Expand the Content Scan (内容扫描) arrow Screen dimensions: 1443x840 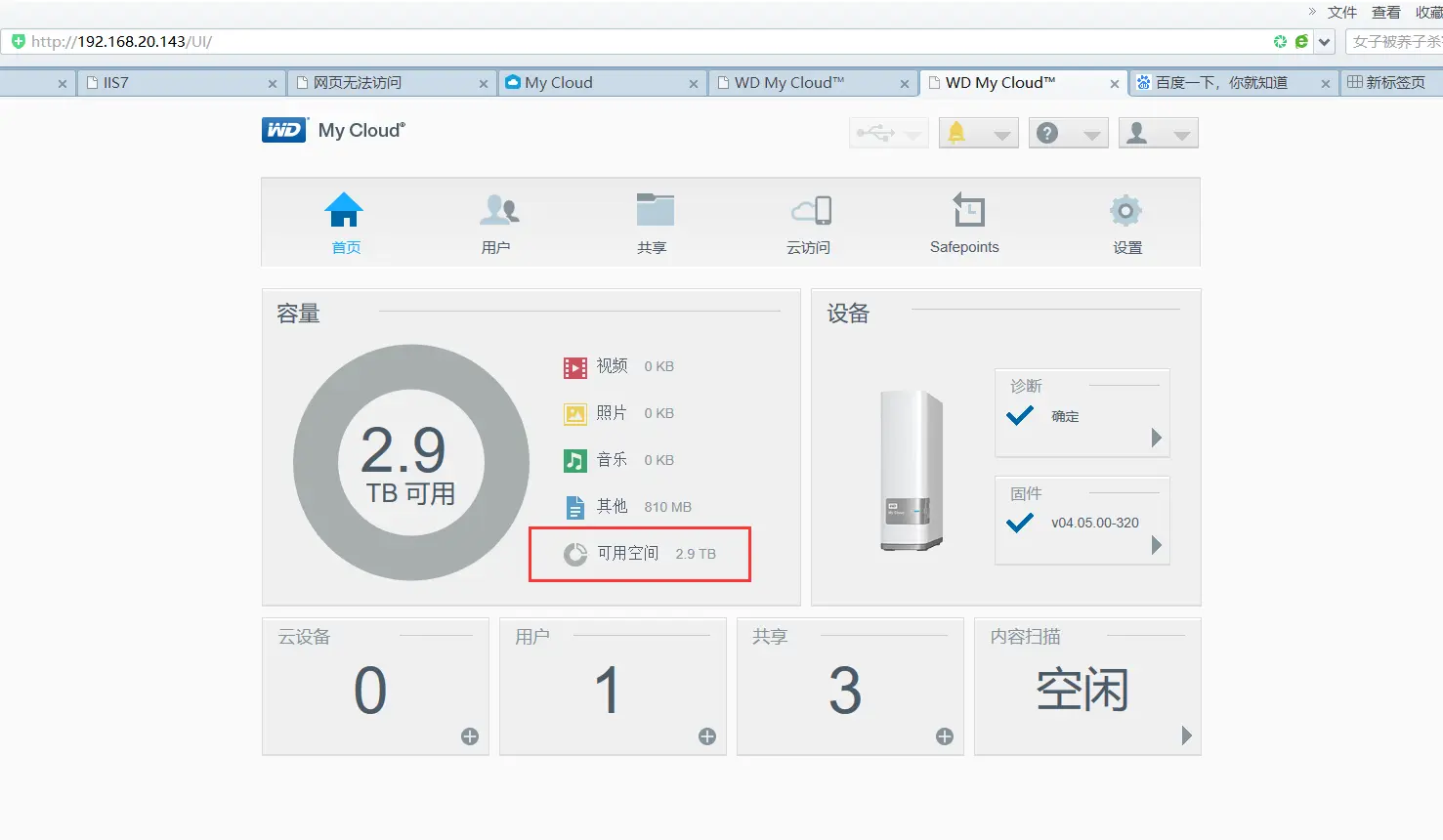1187,735
